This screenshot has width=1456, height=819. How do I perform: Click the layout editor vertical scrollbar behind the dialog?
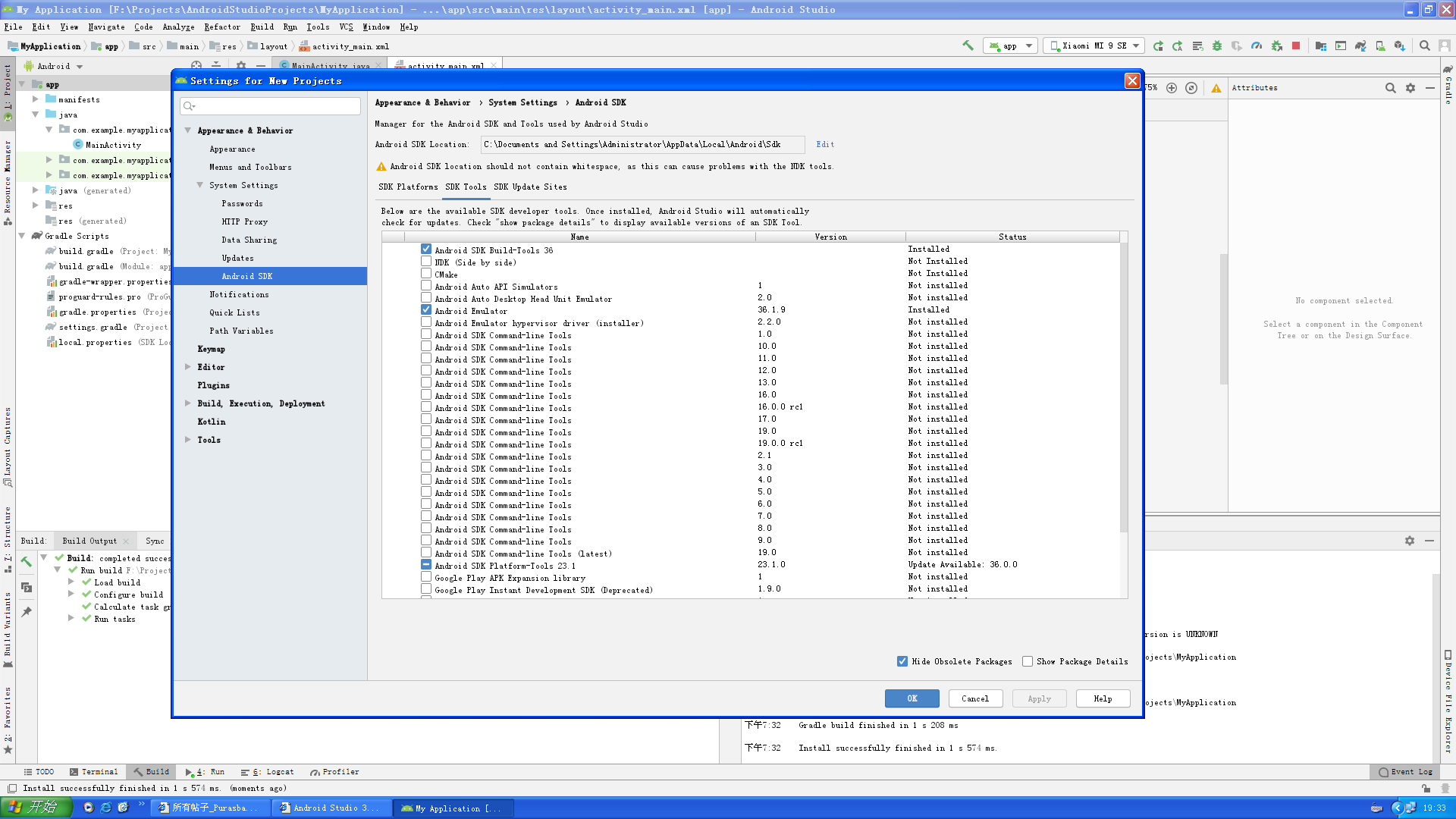1224,318
